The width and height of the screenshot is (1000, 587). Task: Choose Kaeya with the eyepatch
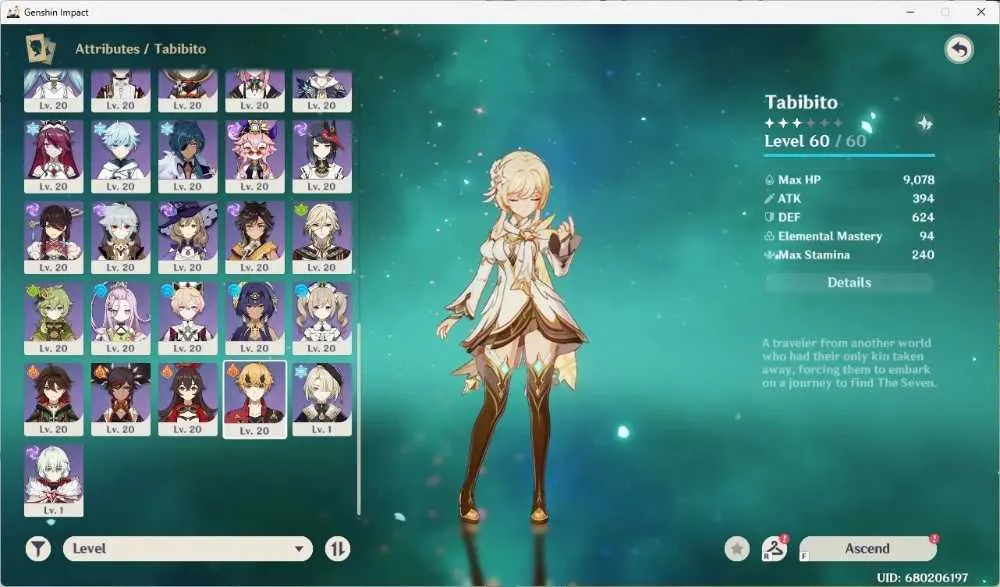[x=188, y=156]
